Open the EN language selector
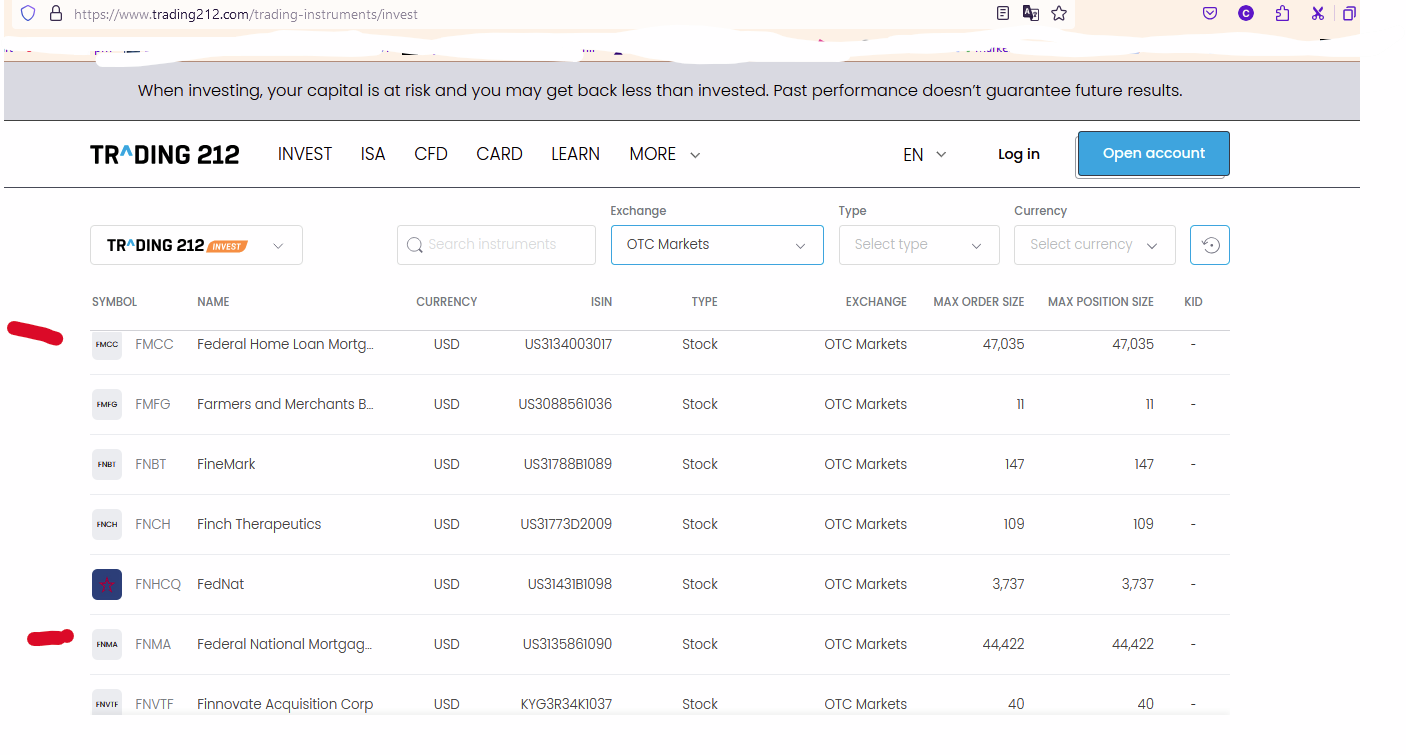This screenshot has width=1406, height=755. [x=925, y=154]
